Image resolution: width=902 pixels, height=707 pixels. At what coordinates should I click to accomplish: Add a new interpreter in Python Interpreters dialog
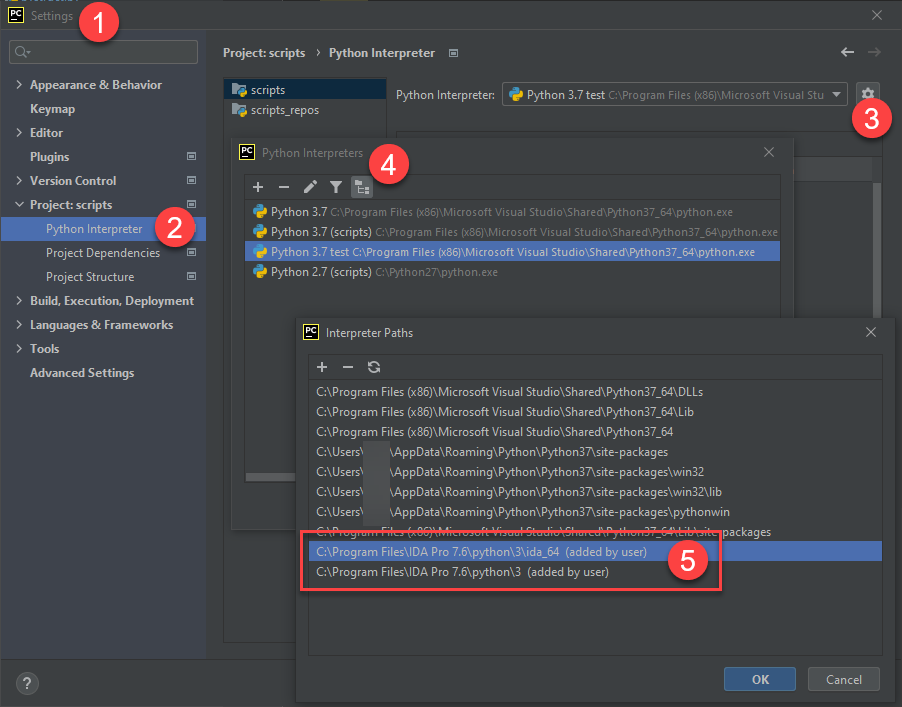coord(258,187)
